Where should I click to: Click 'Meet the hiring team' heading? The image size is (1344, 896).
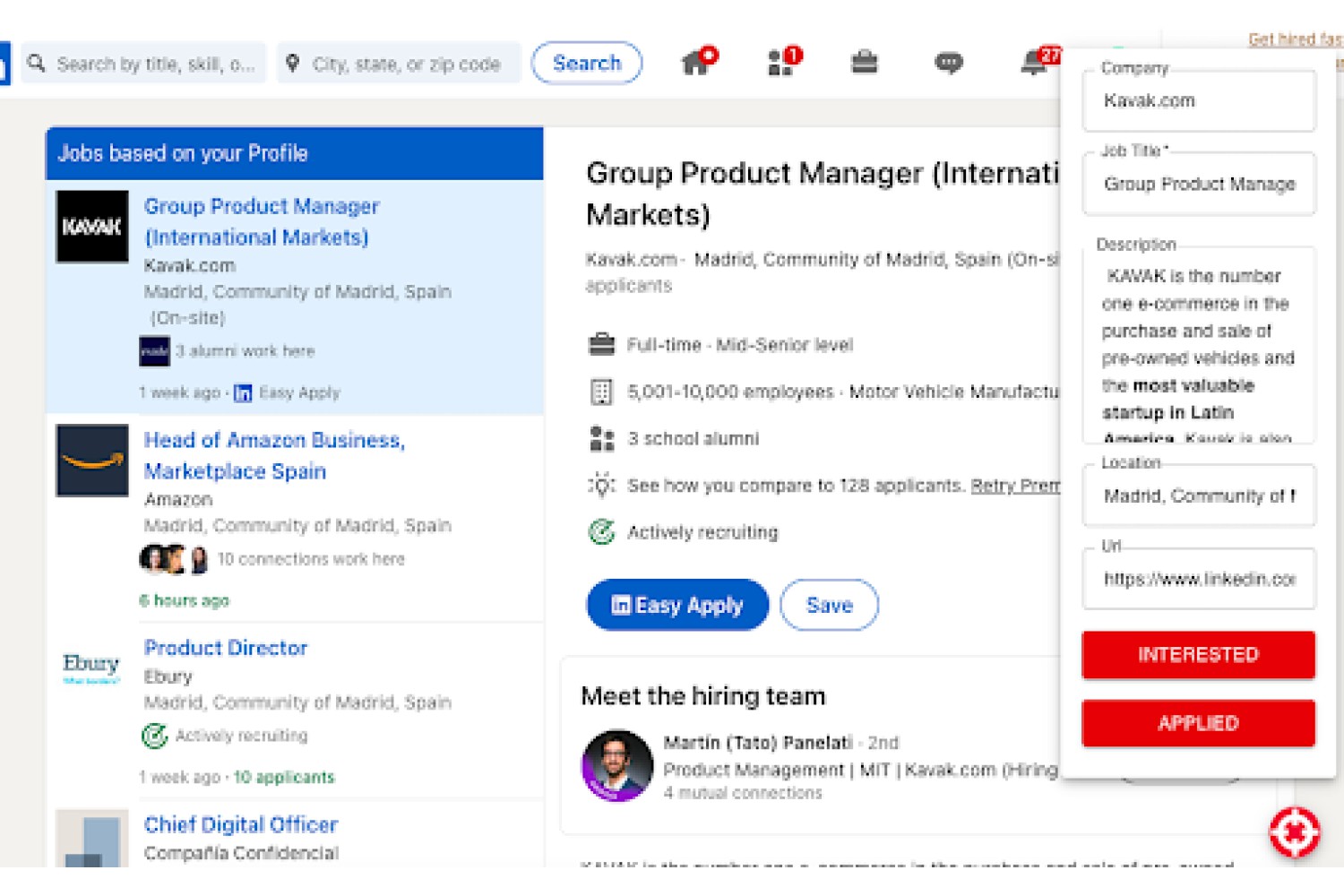click(703, 696)
